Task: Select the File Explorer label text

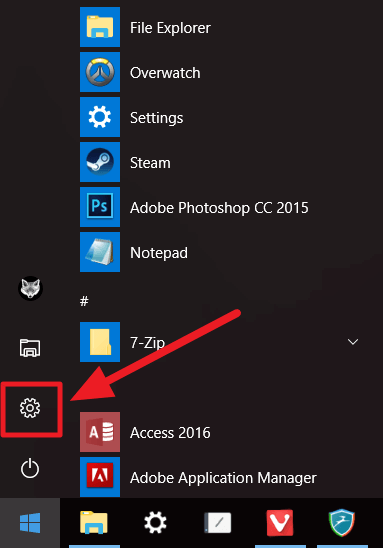Action: [170, 28]
